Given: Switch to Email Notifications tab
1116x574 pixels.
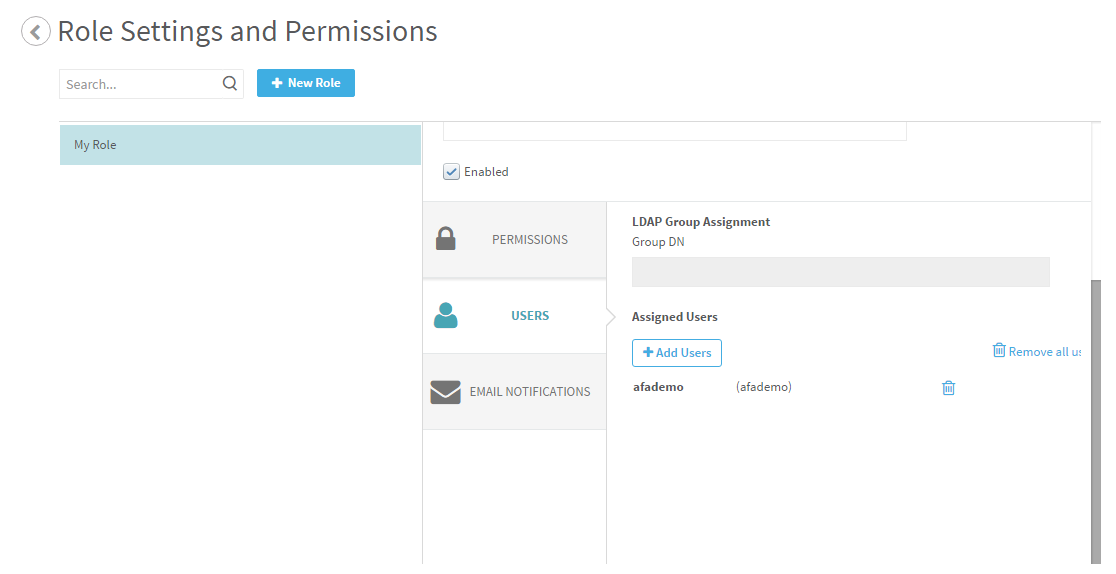Looking at the screenshot, I should [530, 392].
